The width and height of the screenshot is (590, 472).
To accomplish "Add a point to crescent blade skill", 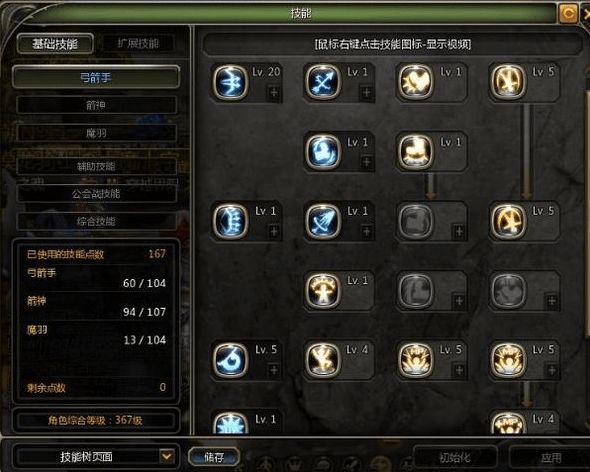I will pos(274,370).
